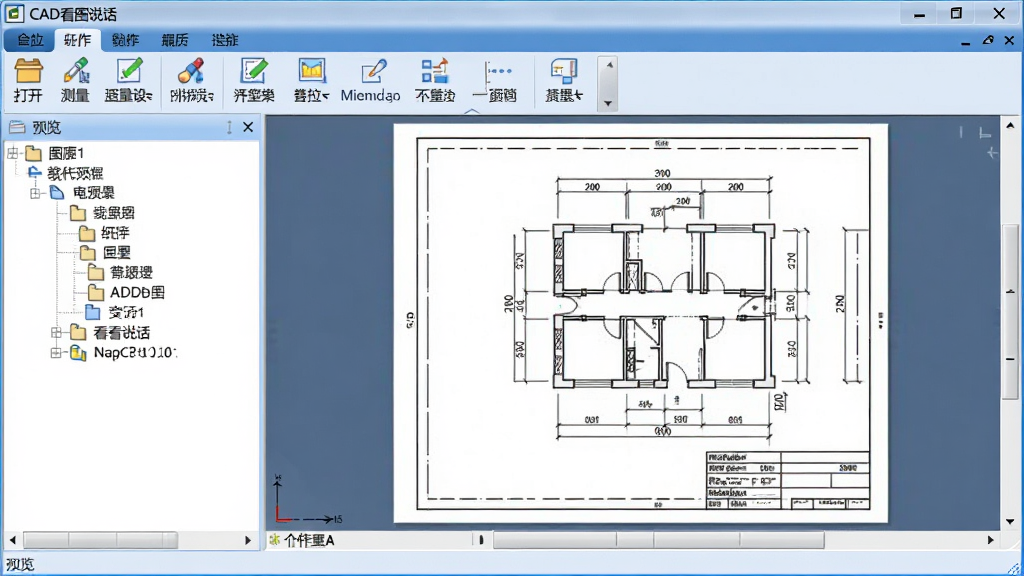Image resolution: width=1024 pixels, height=576 pixels.
Task: Click the sidebar scrollbar right arrow
Action: tap(248, 540)
